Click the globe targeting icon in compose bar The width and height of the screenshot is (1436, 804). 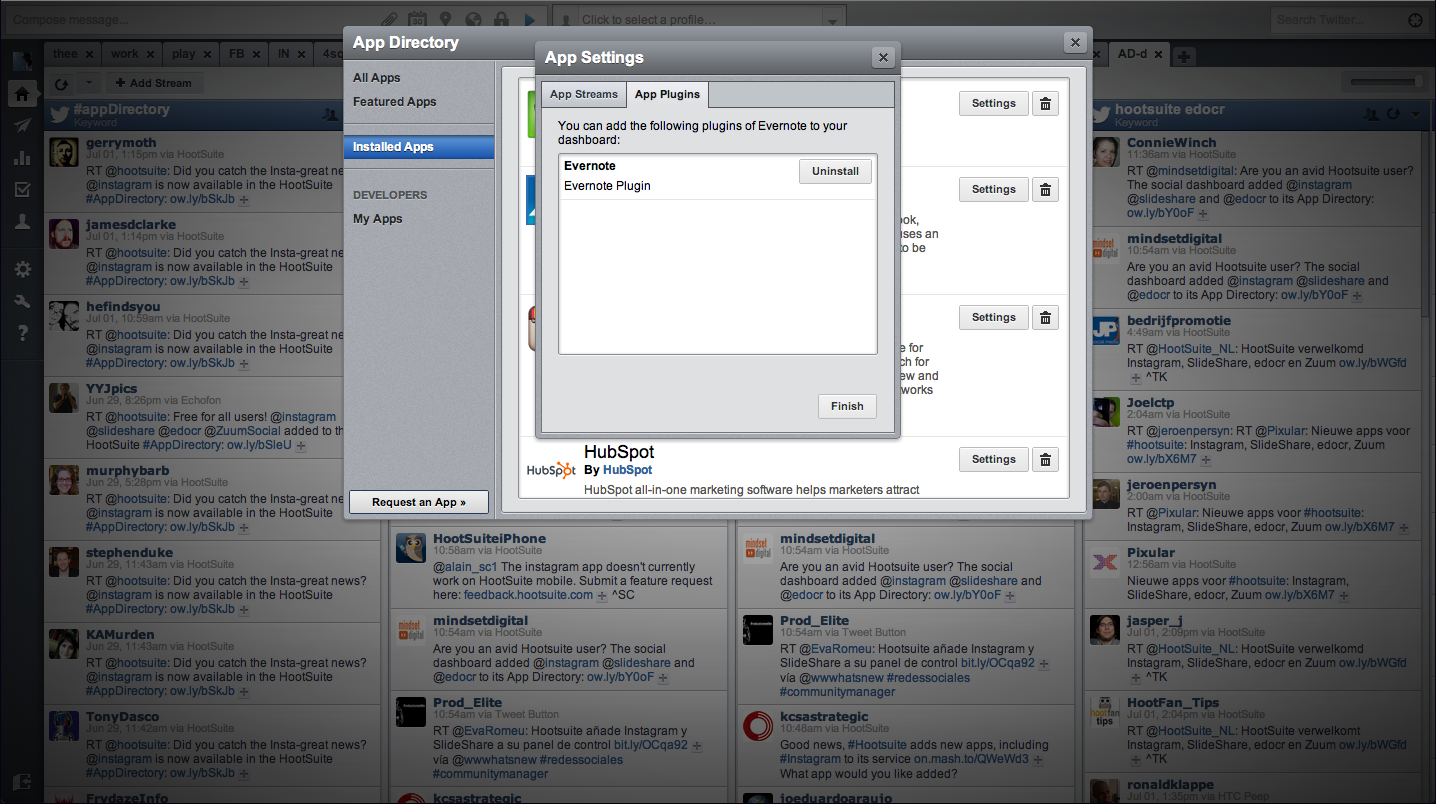[473, 19]
